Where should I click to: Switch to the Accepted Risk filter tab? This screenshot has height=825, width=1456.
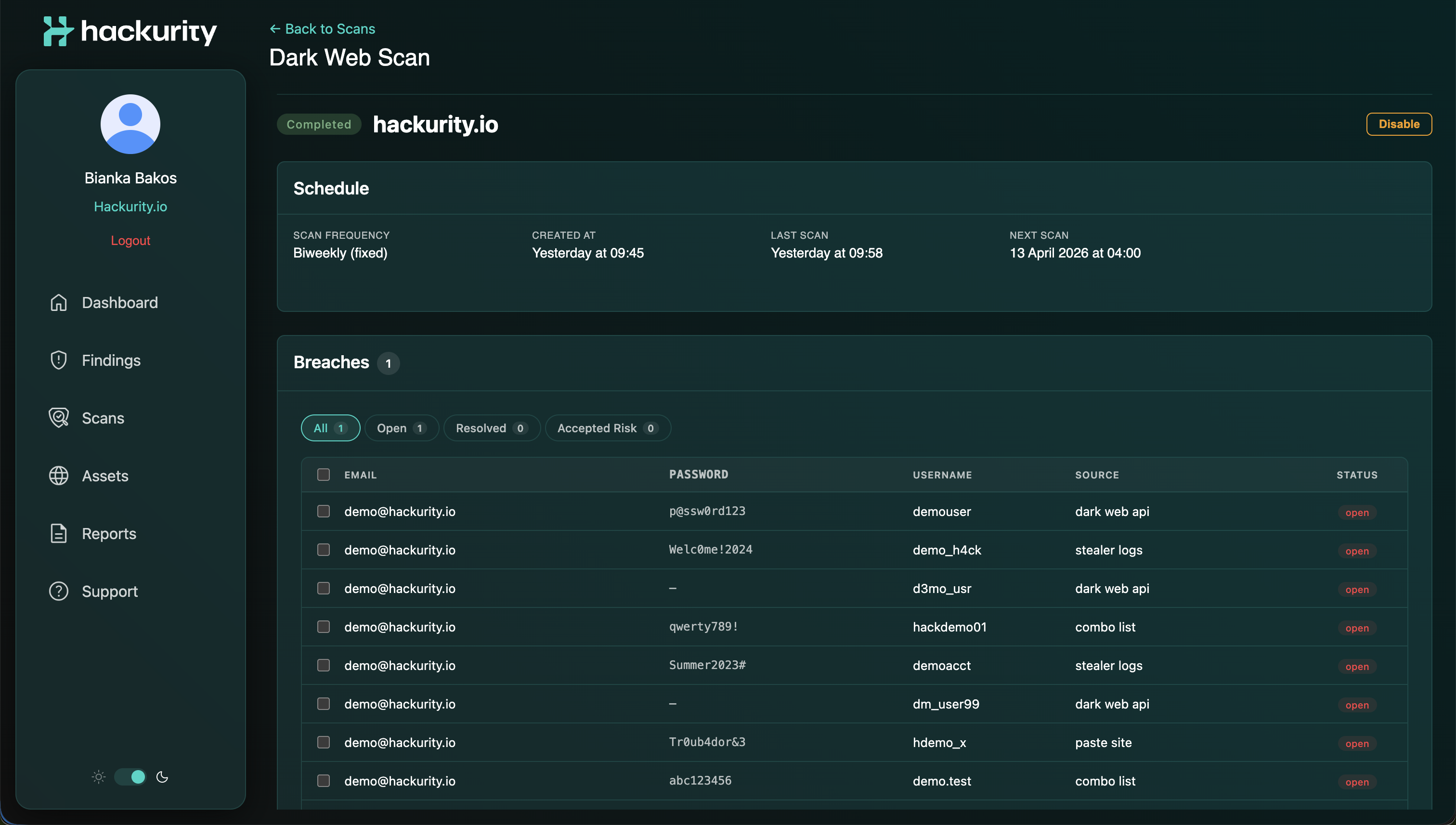click(x=608, y=428)
